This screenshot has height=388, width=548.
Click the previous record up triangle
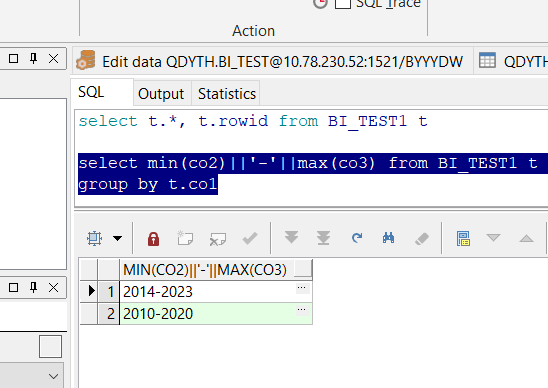pos(526,239)
